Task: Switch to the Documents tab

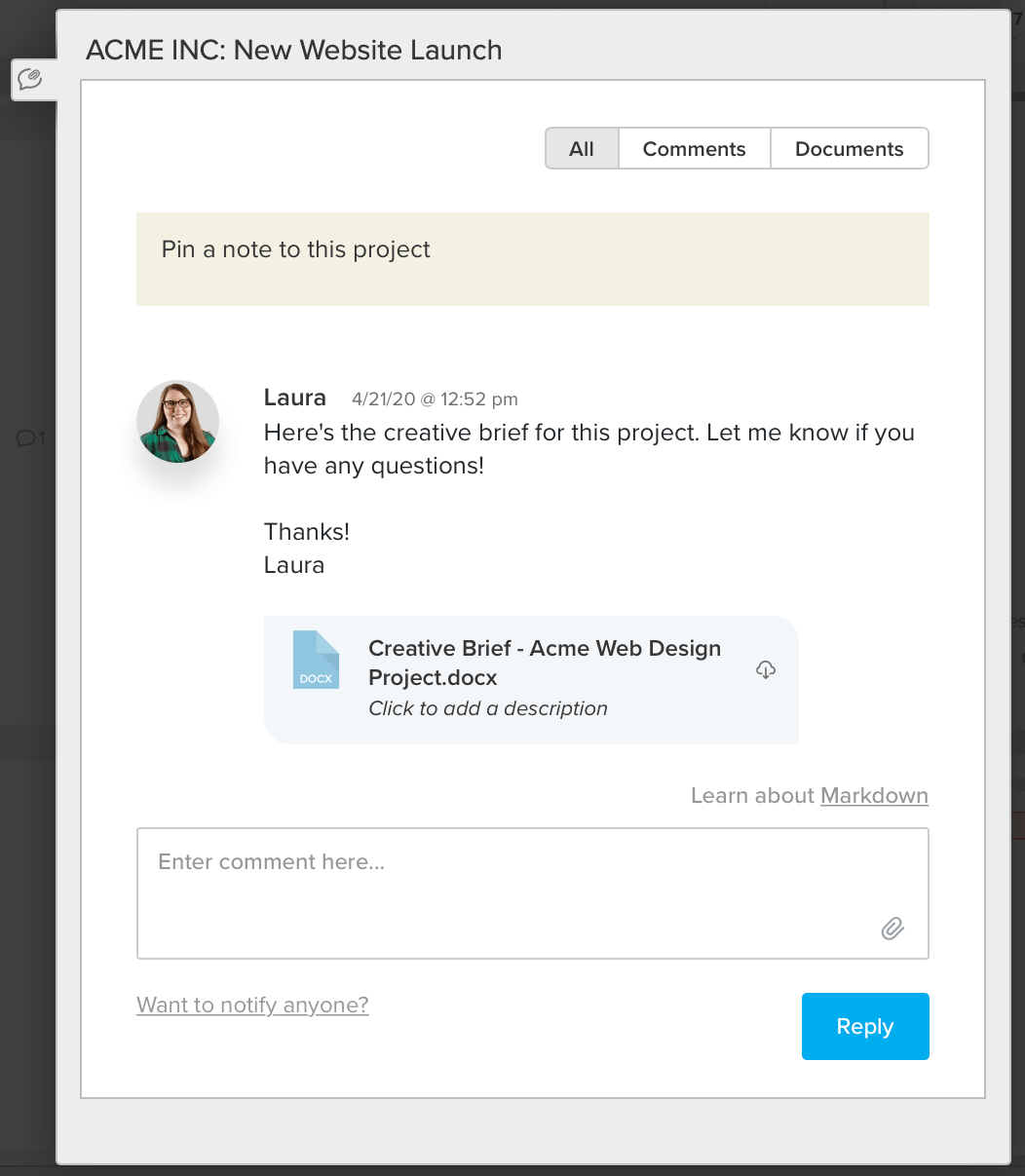Action: click(849, 148)
